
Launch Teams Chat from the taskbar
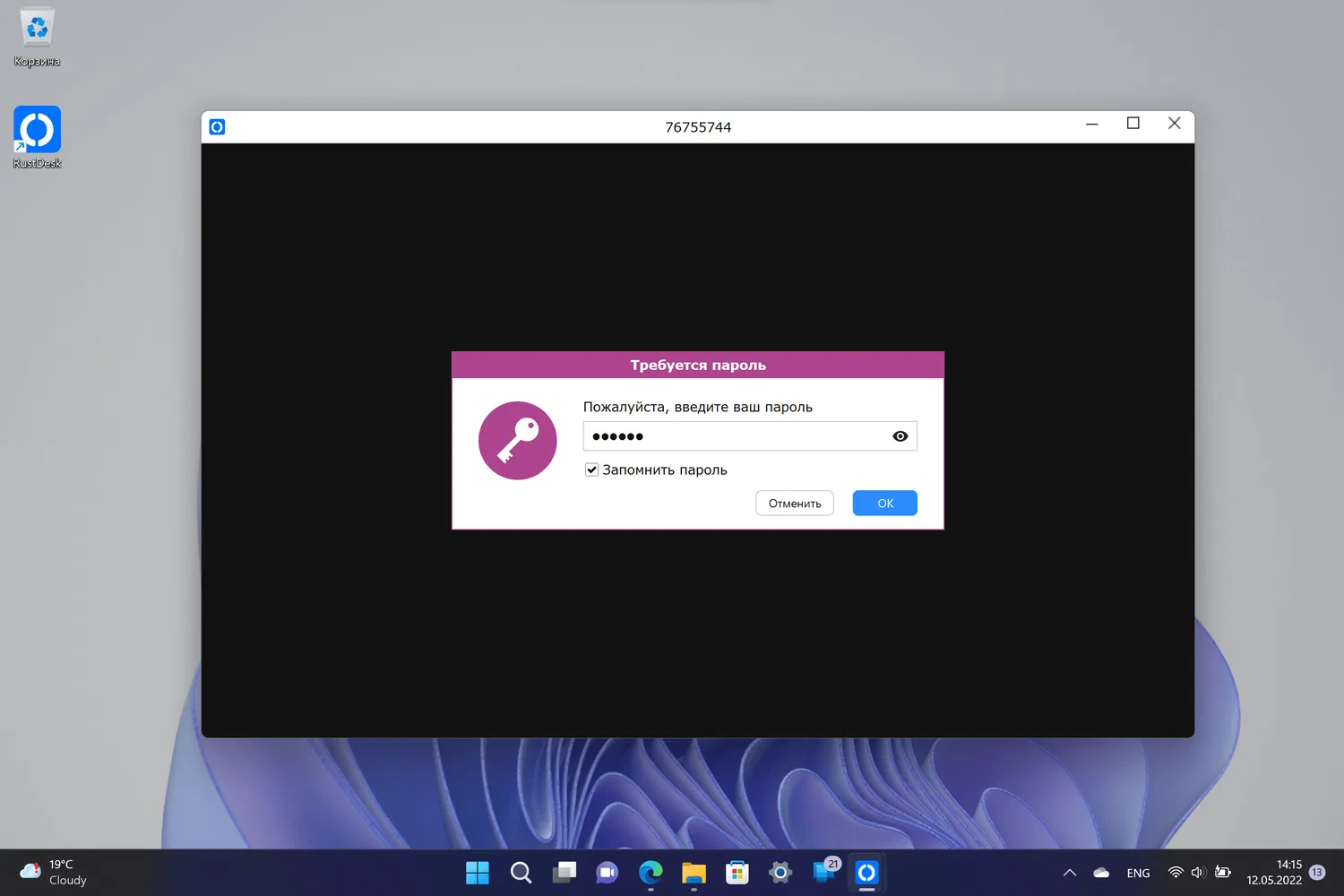coord(607,873)
